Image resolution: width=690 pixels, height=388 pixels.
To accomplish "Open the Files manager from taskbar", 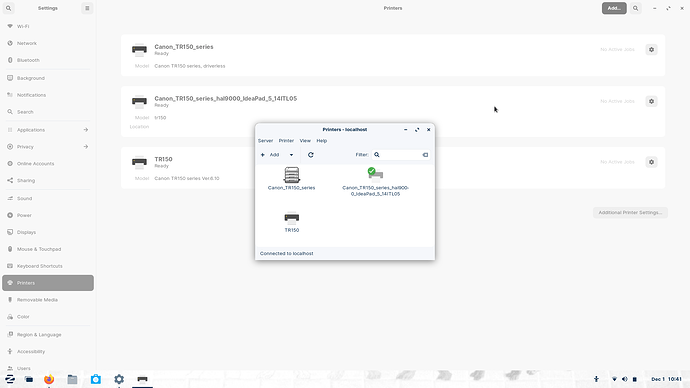I will point(73,379).
